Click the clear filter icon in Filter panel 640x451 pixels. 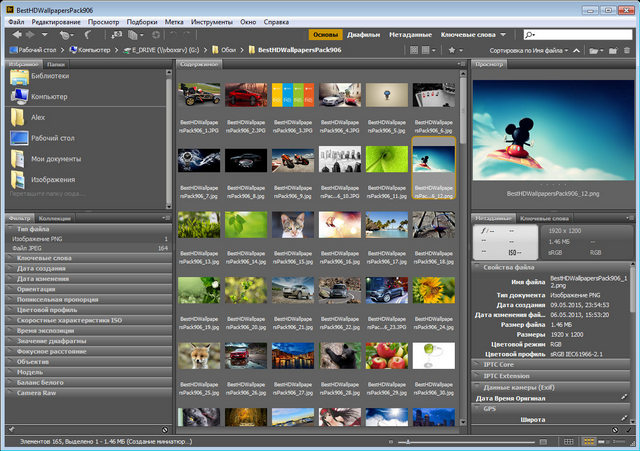[x=164, y=431]
